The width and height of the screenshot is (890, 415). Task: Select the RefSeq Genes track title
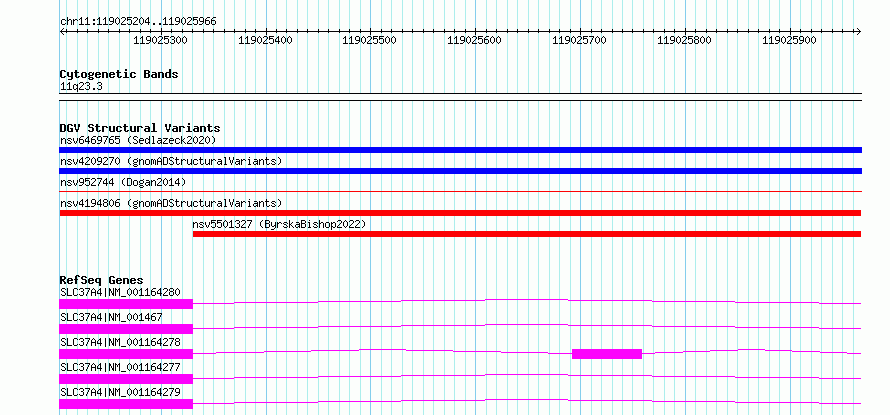(x=101, y=280)
